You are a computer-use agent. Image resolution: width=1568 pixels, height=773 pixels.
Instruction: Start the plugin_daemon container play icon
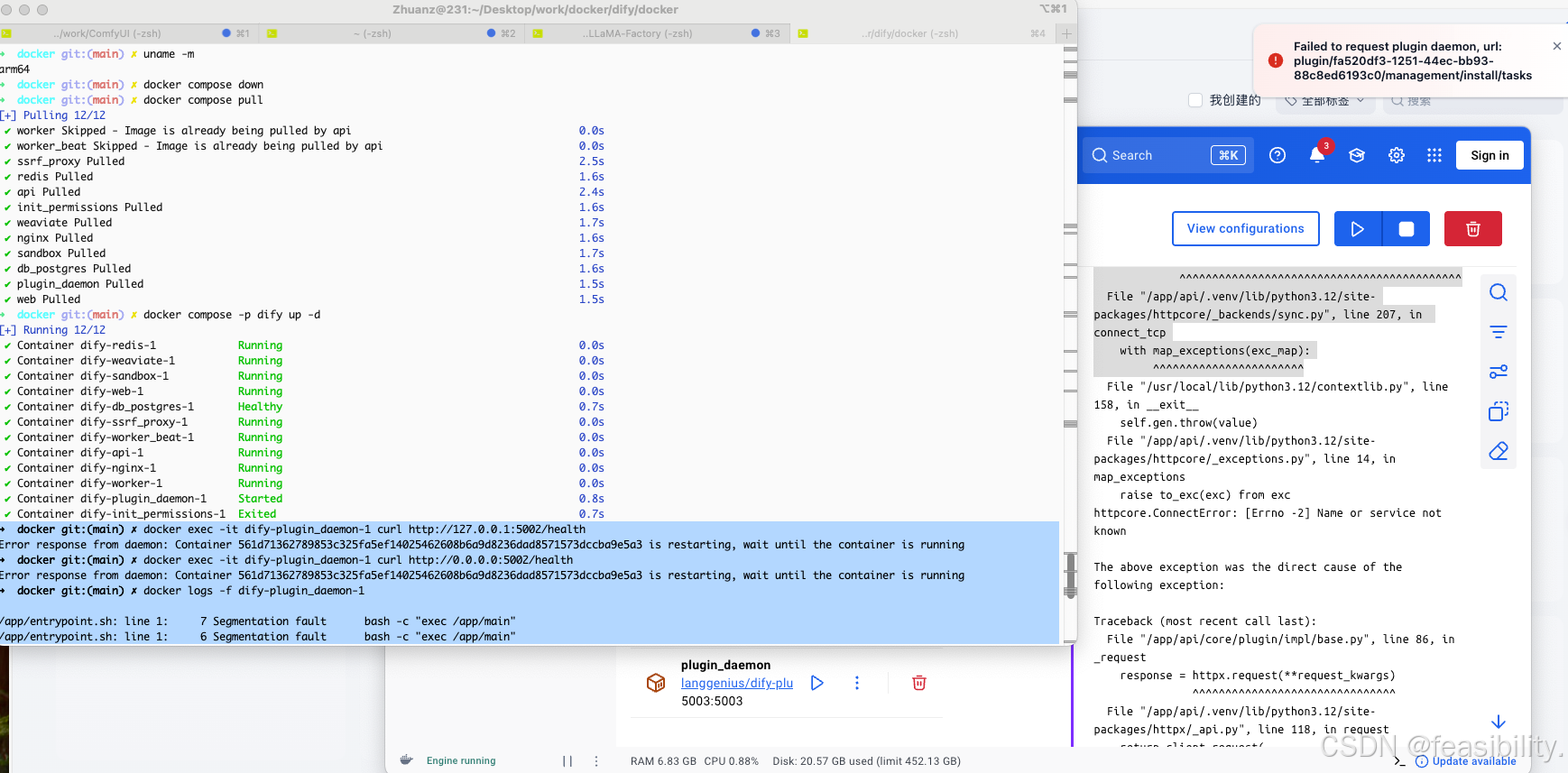coord(817,683)
